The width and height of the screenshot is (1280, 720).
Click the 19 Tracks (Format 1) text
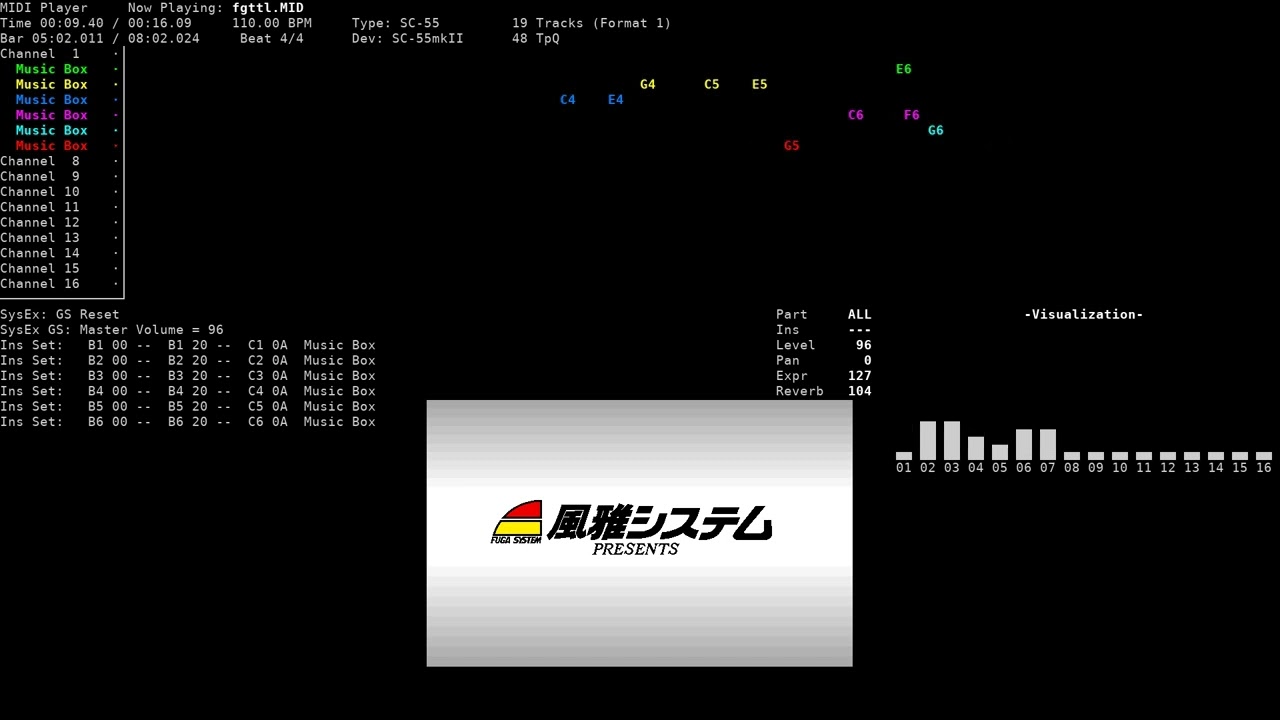click(x=592, y=23)
